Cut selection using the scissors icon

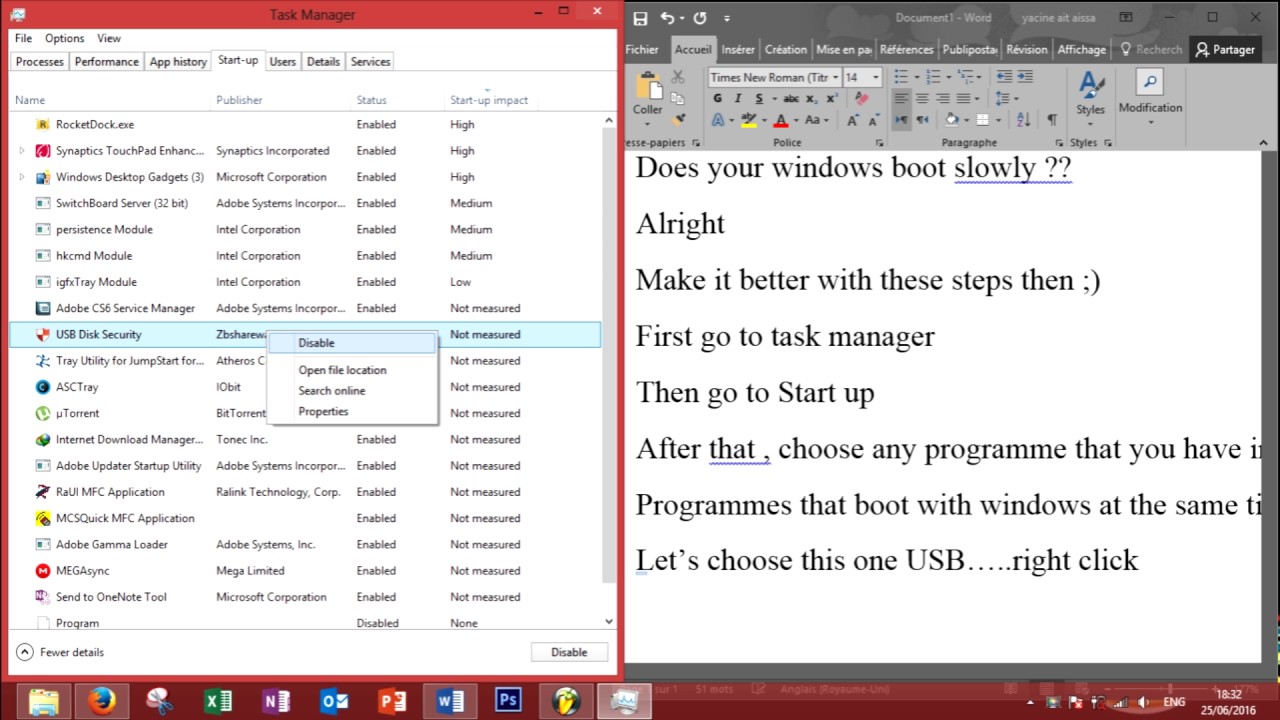coord(677,77)
